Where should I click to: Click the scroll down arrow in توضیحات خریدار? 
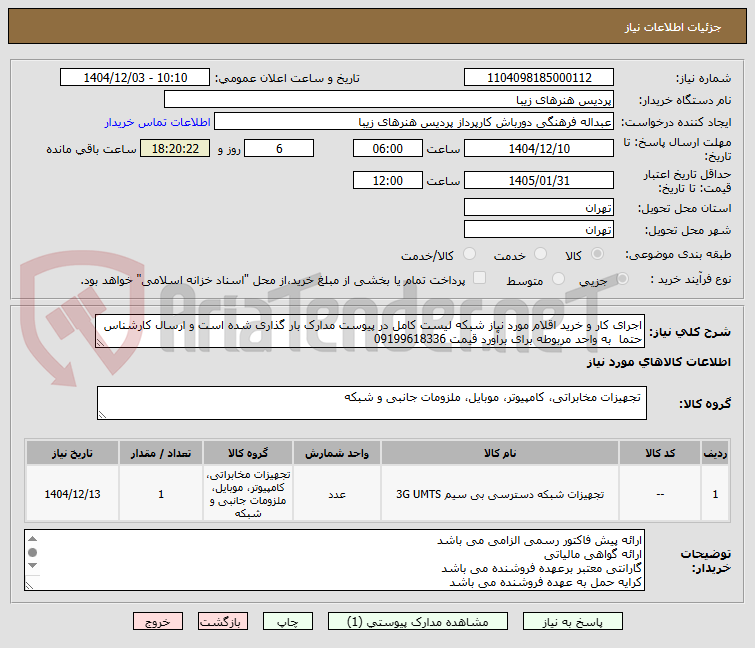coord(32,565)
